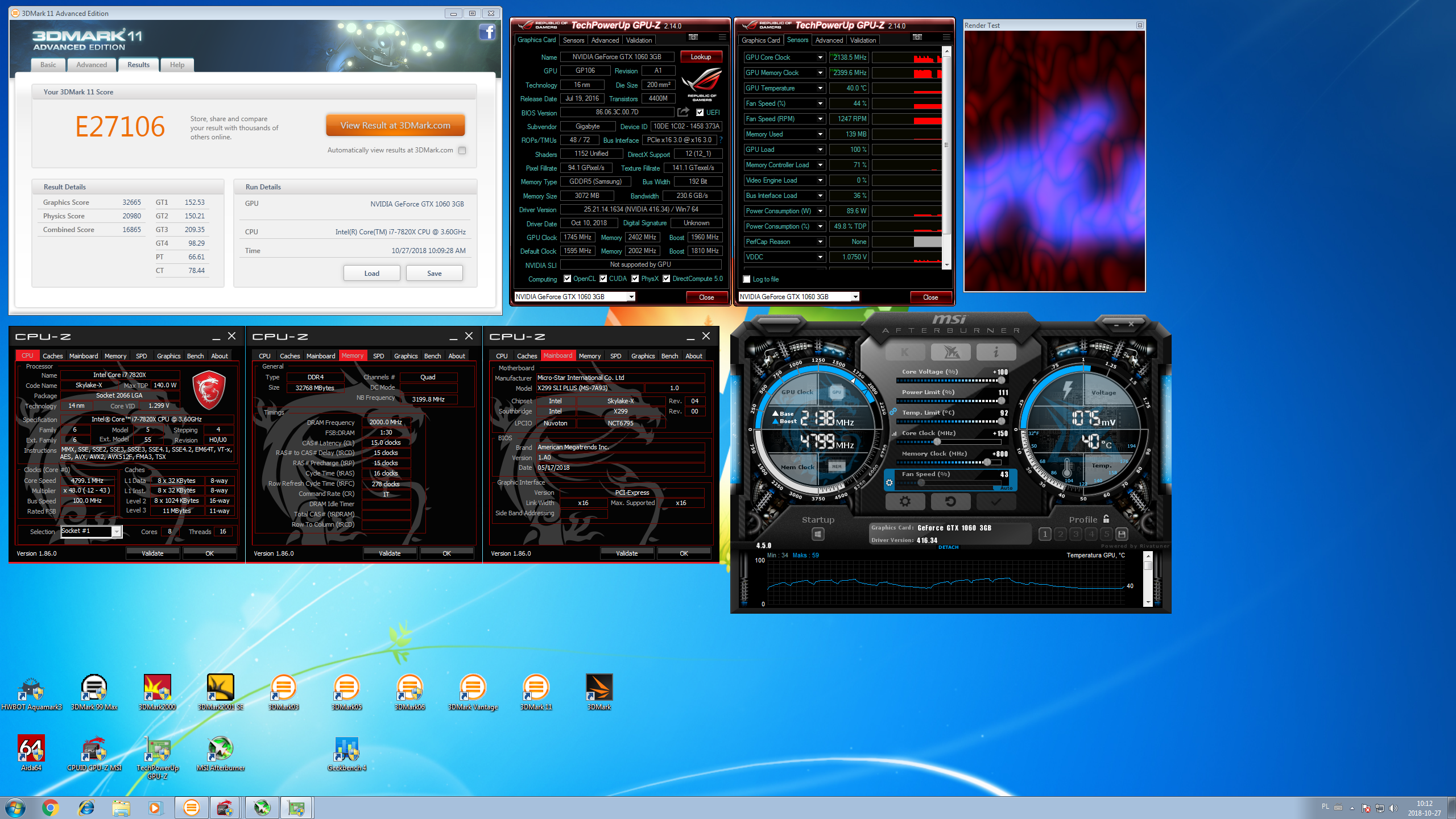Apply Afterburner settings with checkmark button

[995, 501]
